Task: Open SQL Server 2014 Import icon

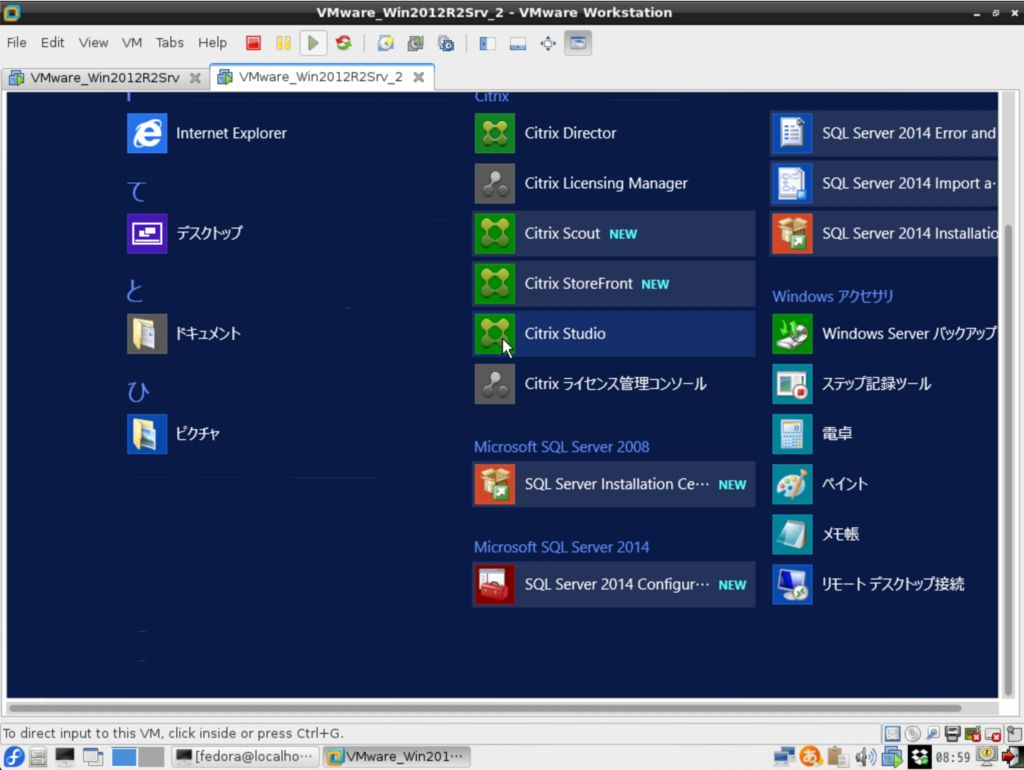Action: 792,184
